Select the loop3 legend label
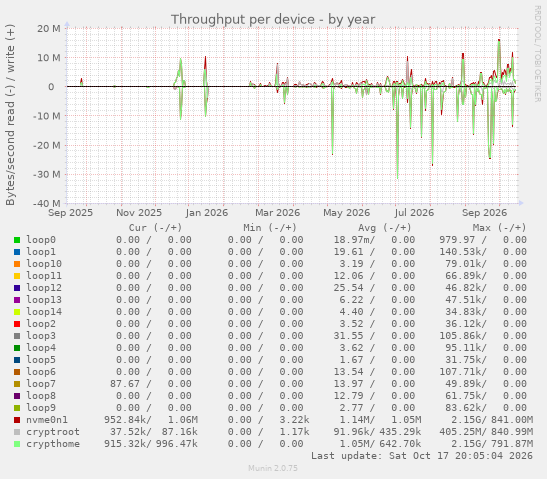The image size is (547, 479). pyautogui.click(x=41, y=336)
